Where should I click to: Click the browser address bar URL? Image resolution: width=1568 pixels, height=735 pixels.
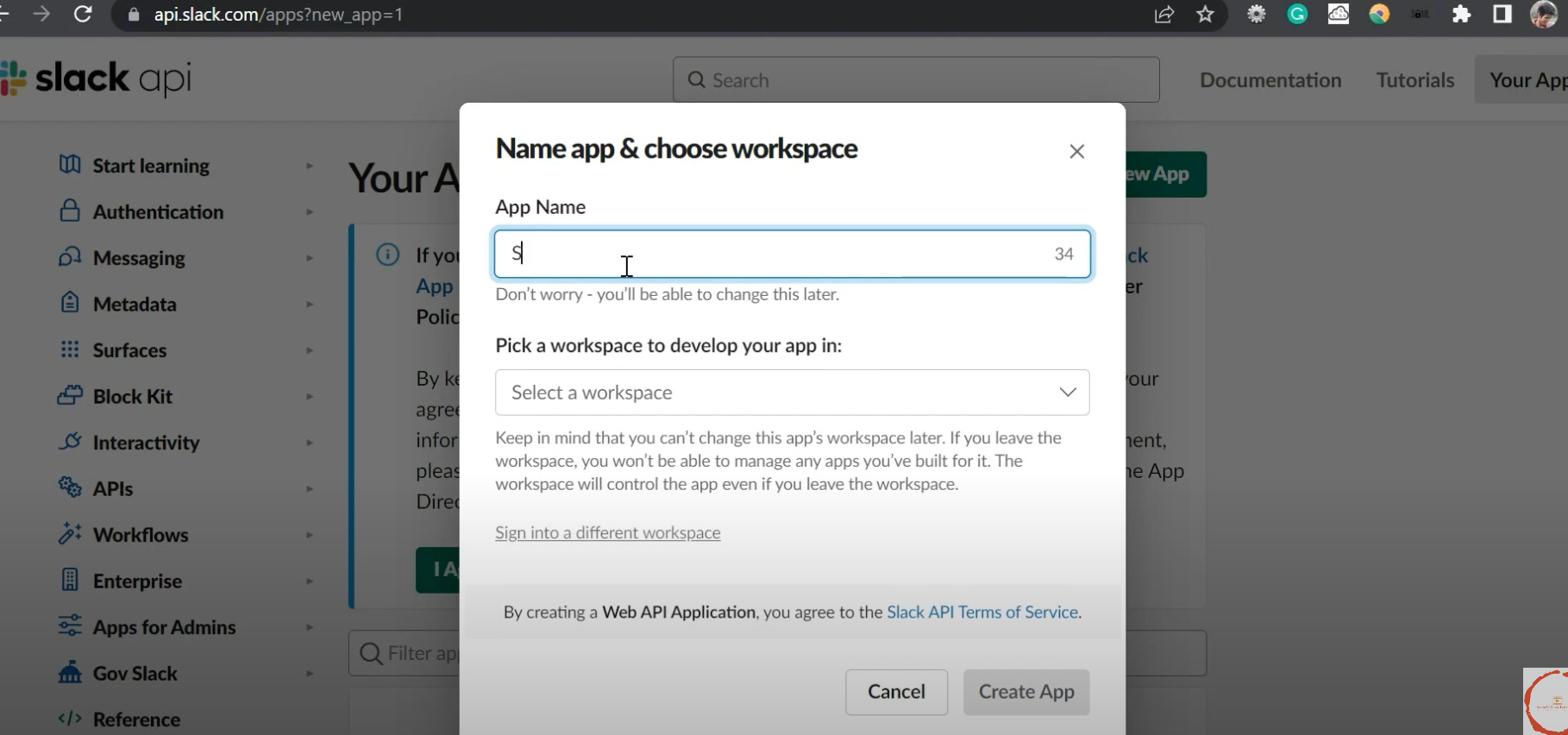pyautogui.click(x=278, y=15)
